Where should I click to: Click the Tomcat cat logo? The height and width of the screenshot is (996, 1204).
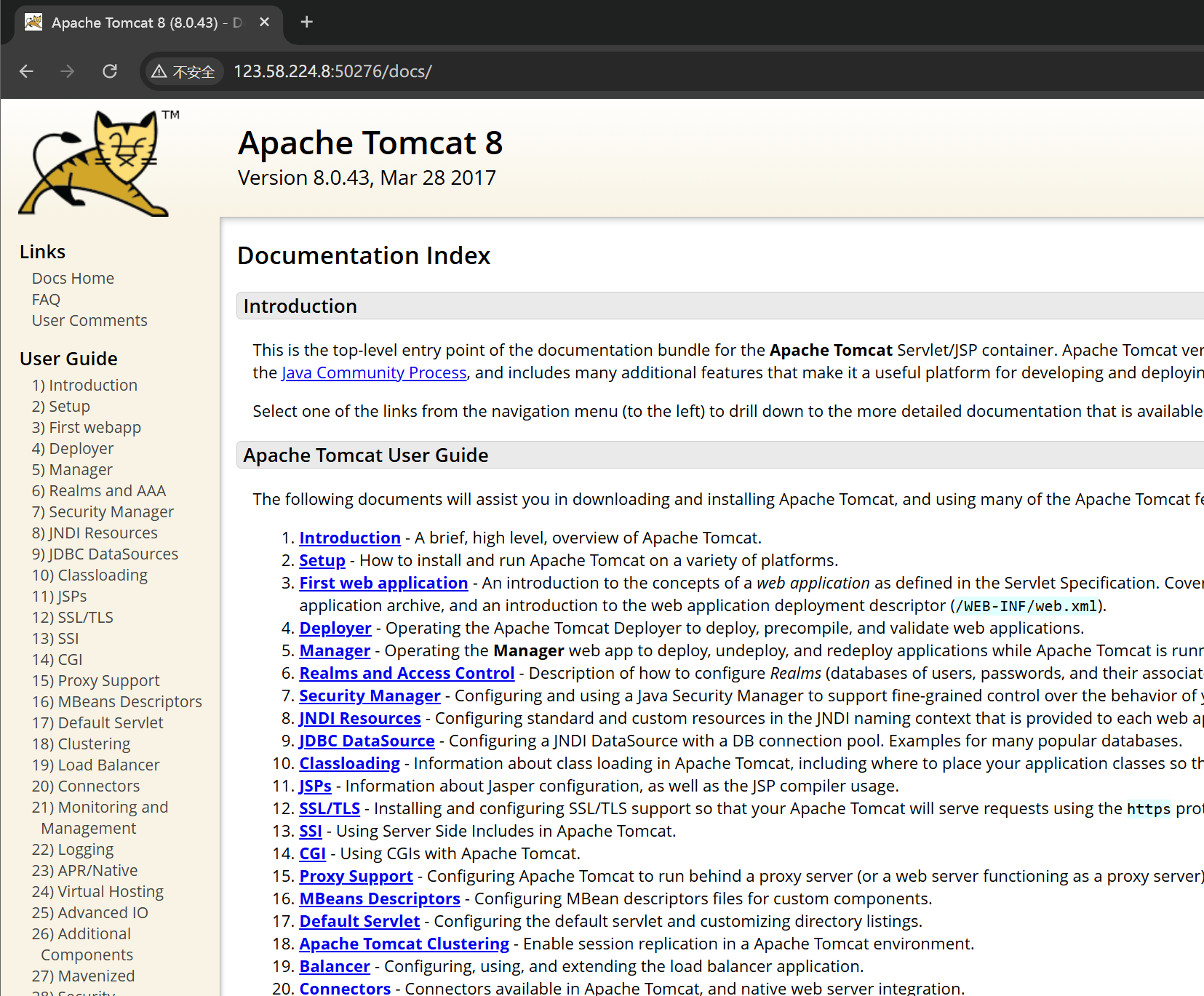(x=100, y=163)
